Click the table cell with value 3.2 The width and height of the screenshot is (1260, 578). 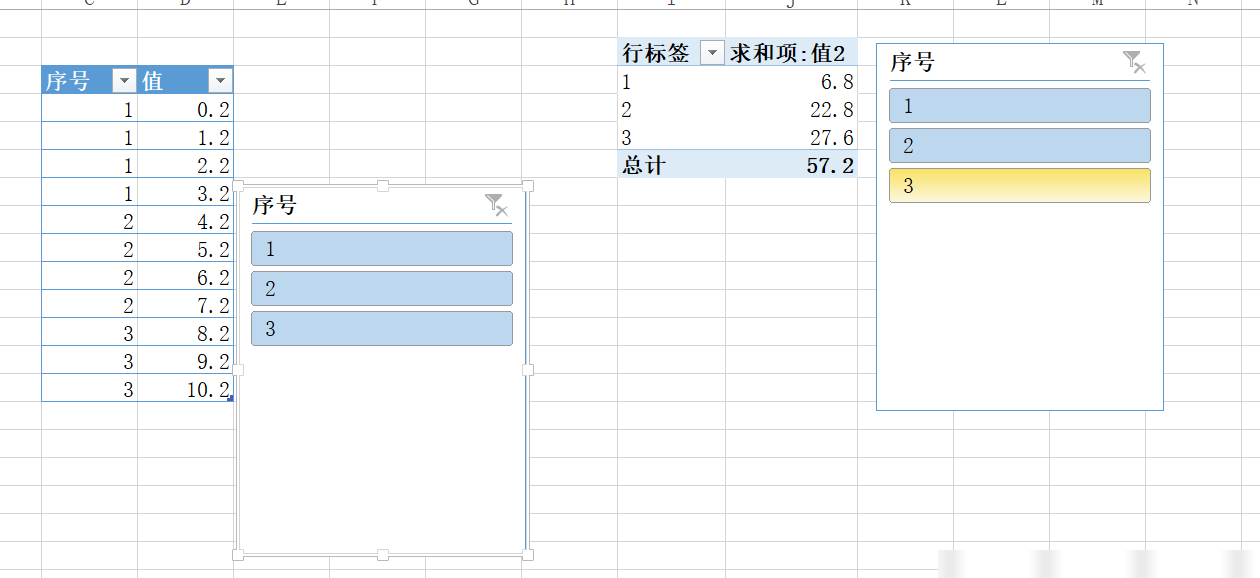(185, 193)
